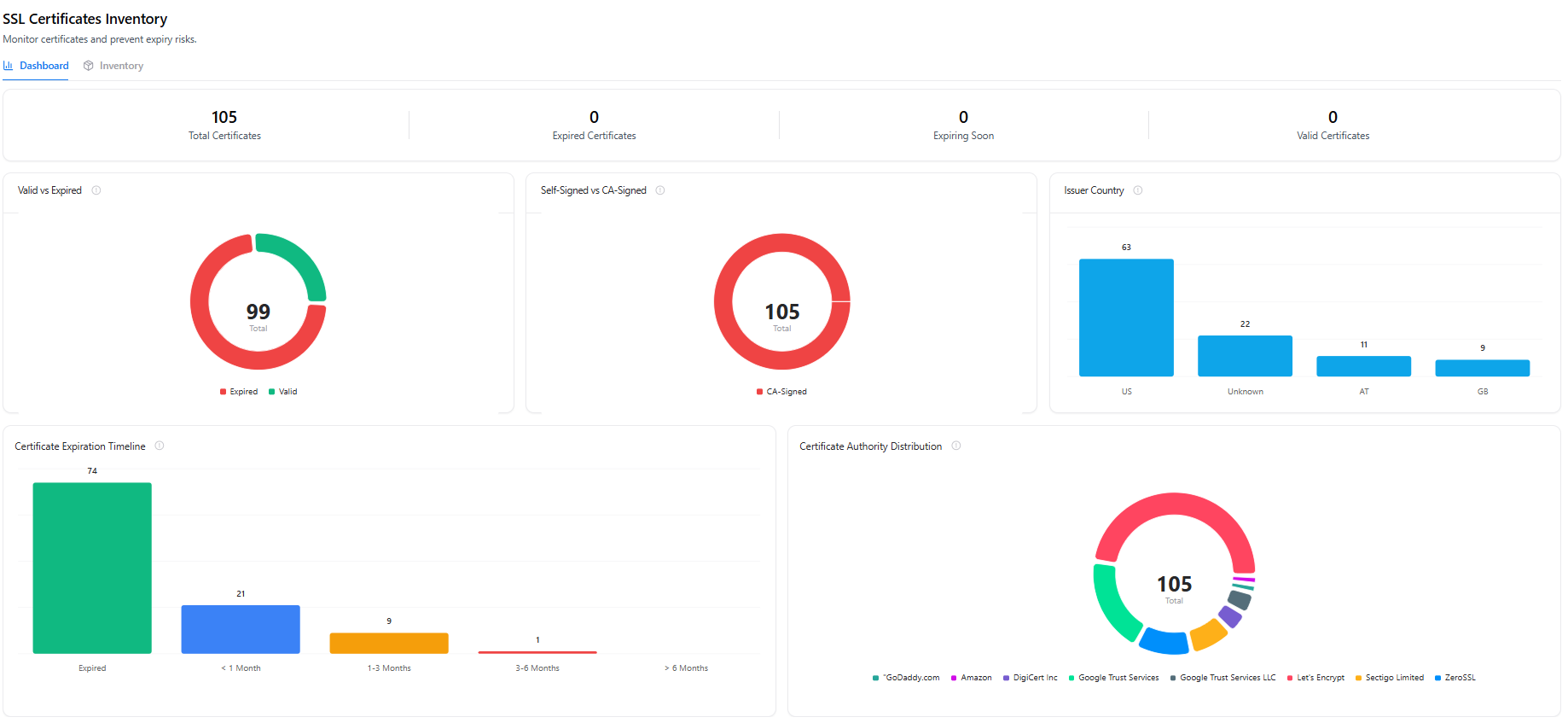
Task: Click the blue < 1 Month bar
Action: [241, 629]
